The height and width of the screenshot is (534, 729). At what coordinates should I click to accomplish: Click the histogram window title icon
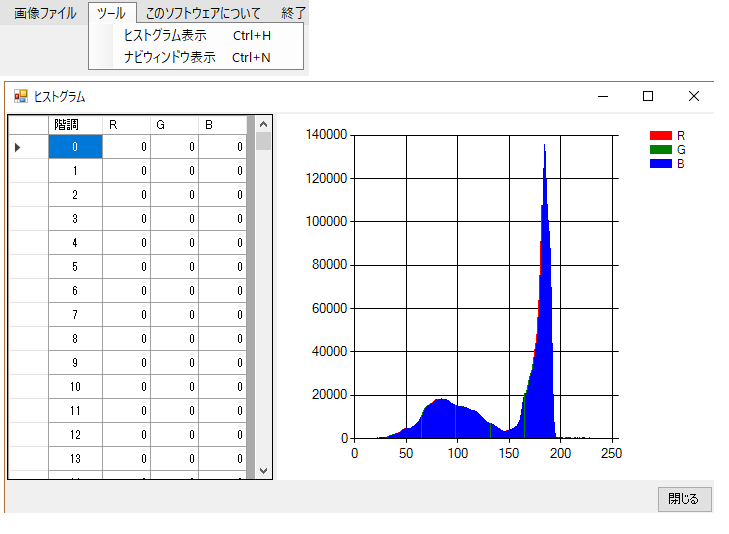(20, 97)
